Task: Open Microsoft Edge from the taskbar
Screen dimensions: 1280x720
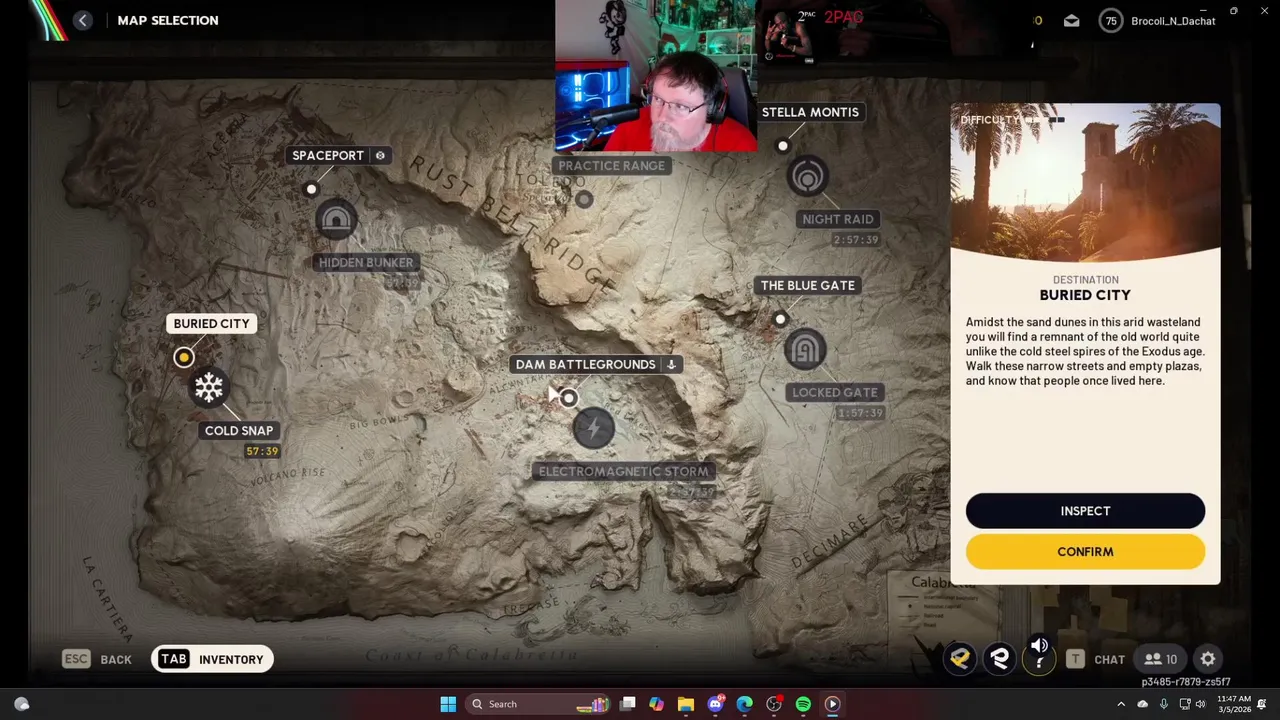Action: pos(744,704)
